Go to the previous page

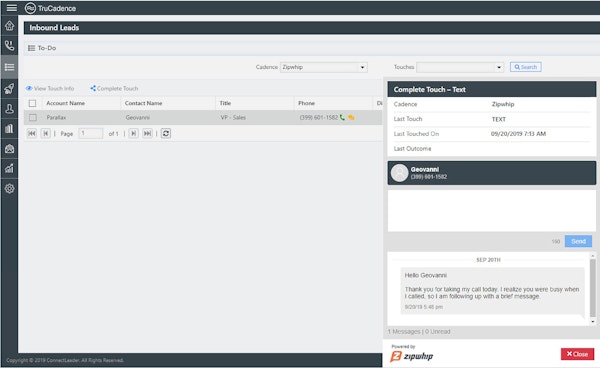pos(46,133)
